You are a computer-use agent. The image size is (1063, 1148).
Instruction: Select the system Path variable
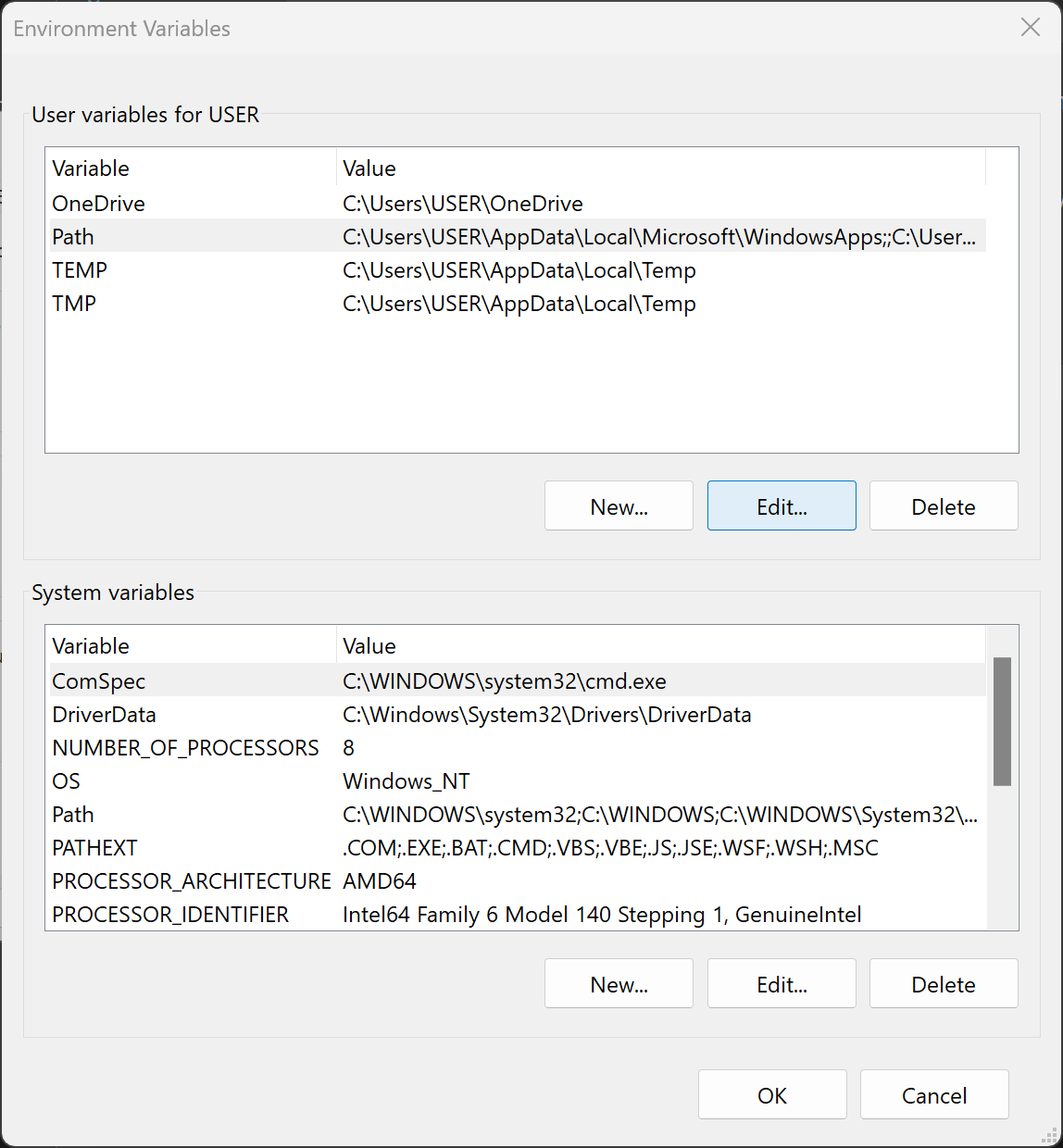(x=516, y=814)
